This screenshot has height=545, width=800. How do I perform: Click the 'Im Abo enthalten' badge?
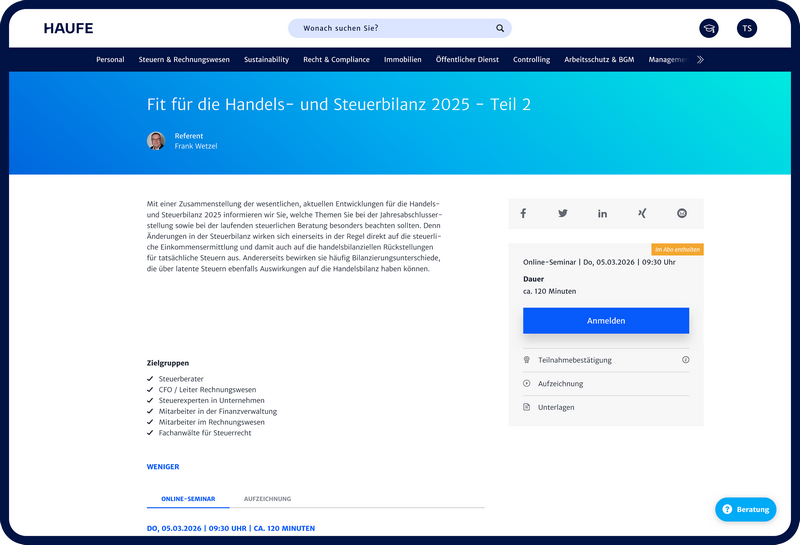tap(678, 250)
